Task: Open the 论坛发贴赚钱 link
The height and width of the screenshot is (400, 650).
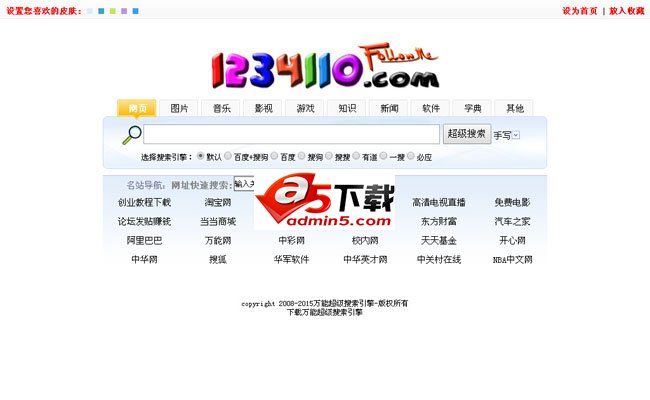Action: 144,221
